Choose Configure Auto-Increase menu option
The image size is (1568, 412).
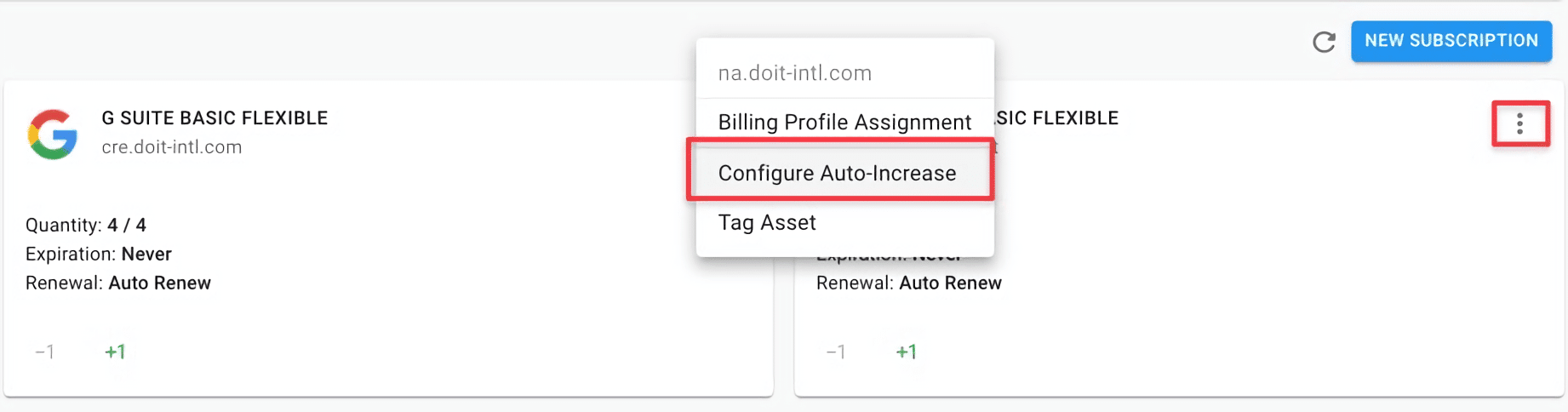(837, 173)
